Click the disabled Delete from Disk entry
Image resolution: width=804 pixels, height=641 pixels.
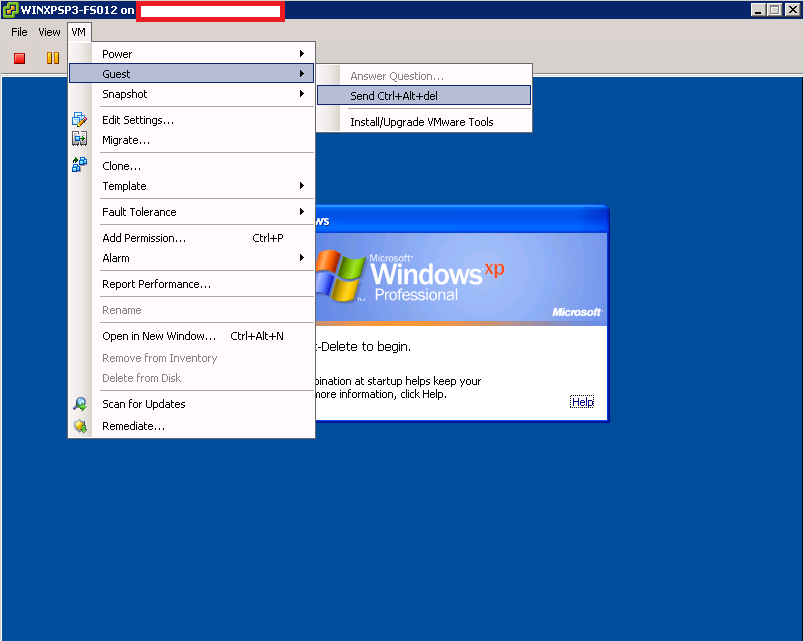point(191,378)
